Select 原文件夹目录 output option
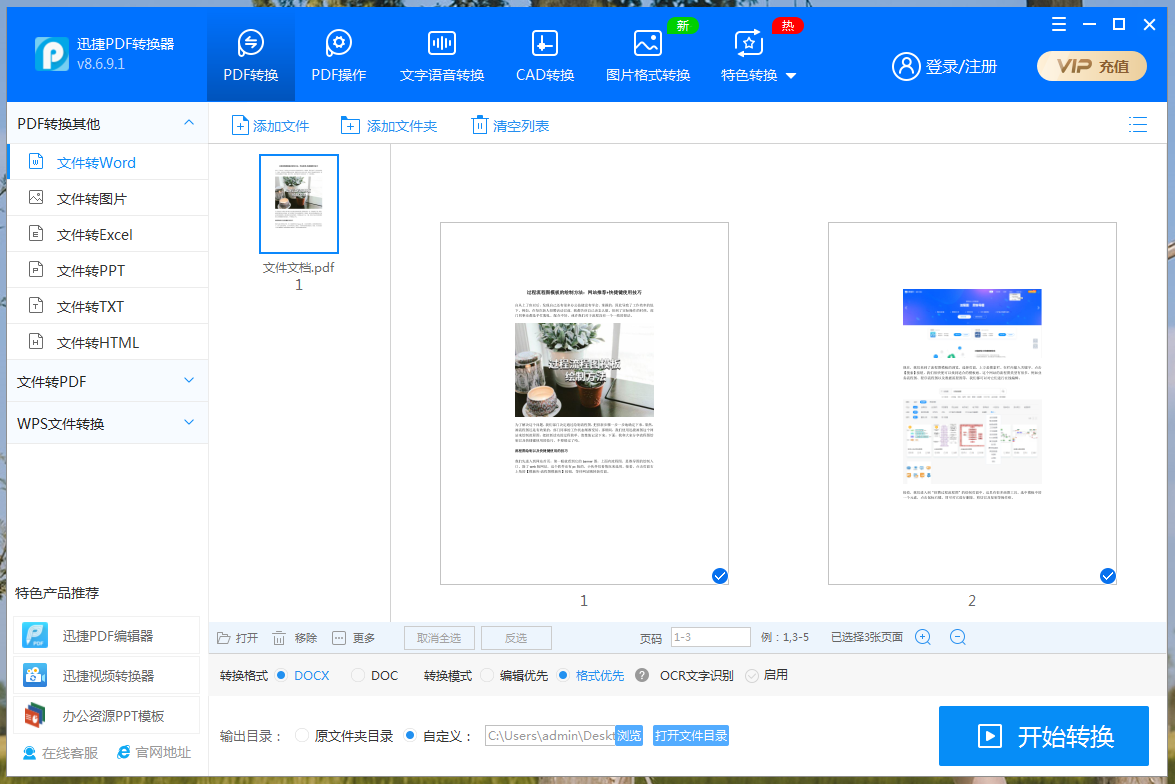Screen dimensions: 1175x784 (x=302, y=735)
